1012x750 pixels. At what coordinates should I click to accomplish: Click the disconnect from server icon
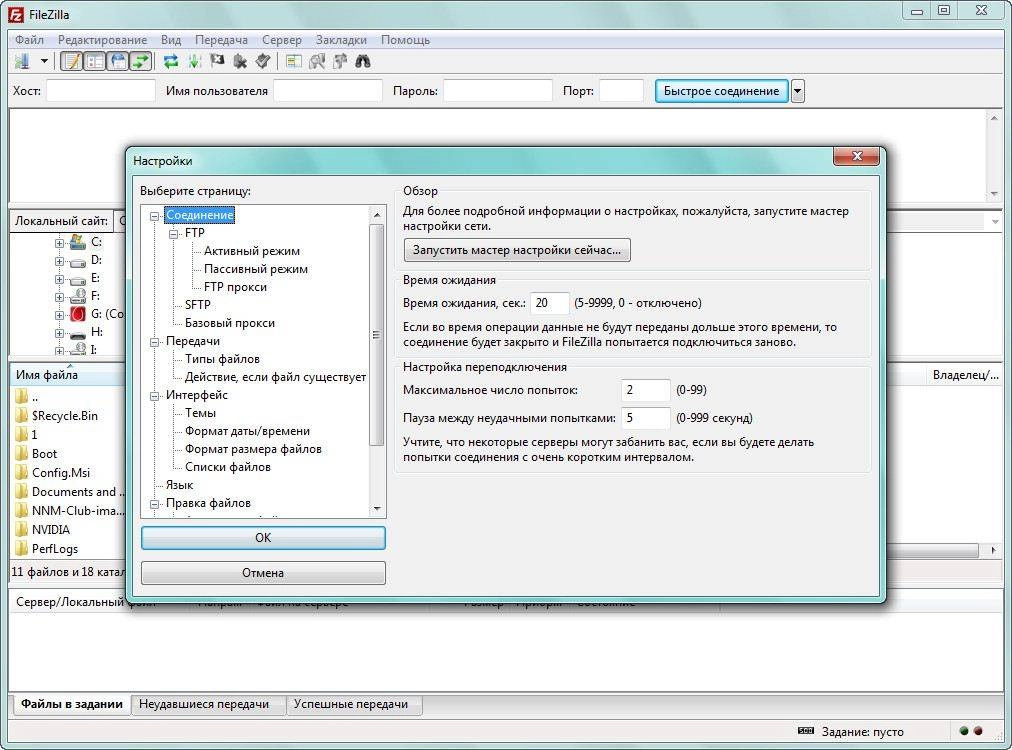[x=240, y=61]
